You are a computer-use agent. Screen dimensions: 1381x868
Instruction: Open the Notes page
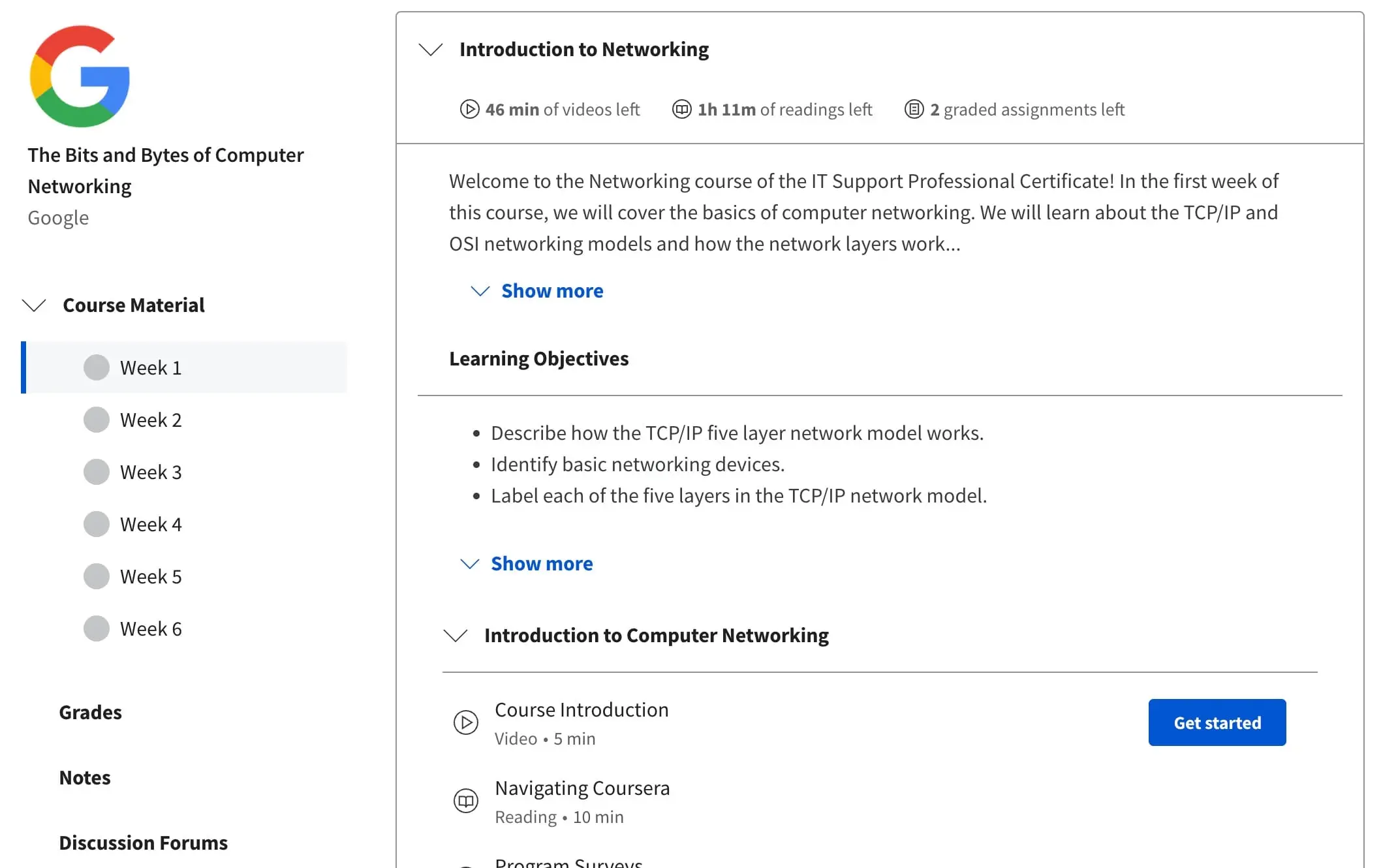coord(85,777)
